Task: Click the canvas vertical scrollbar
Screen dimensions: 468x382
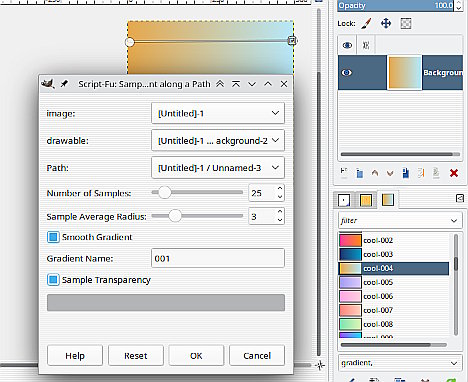Action: tap(319, 182)
